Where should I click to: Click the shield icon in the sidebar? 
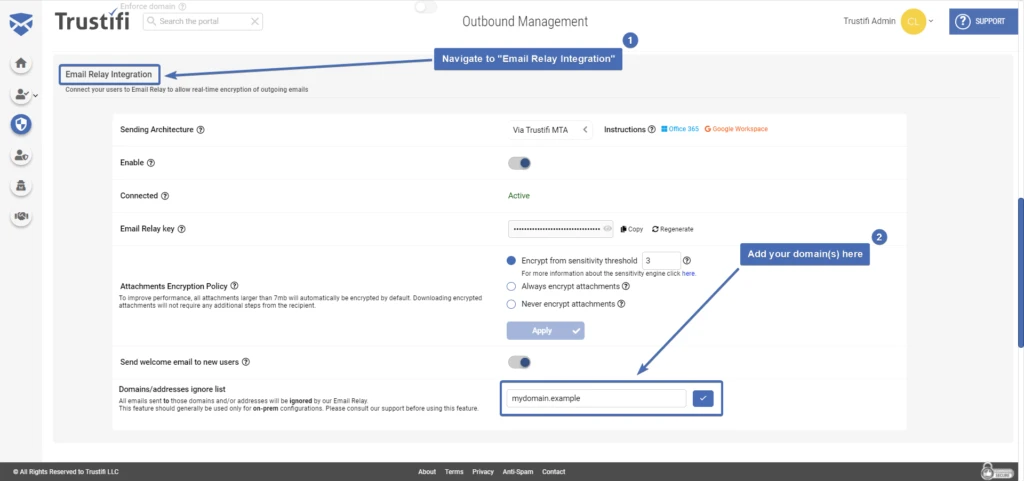(x=20, y=124)
